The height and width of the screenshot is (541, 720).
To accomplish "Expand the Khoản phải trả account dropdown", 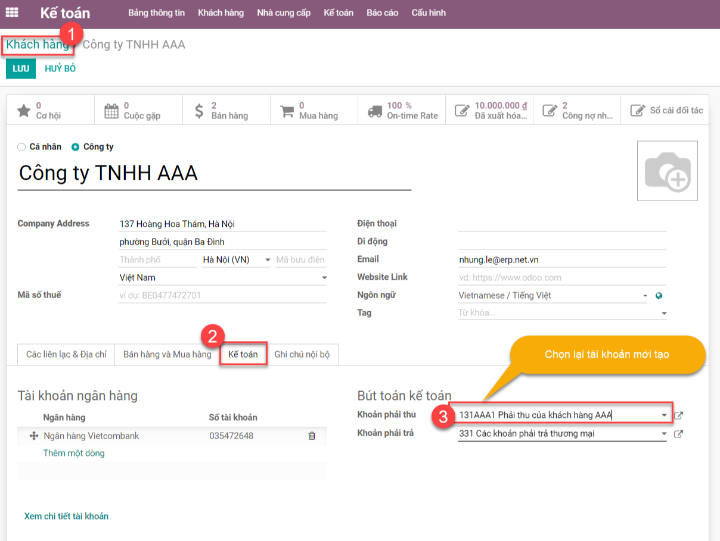I will tap(664, 434).
